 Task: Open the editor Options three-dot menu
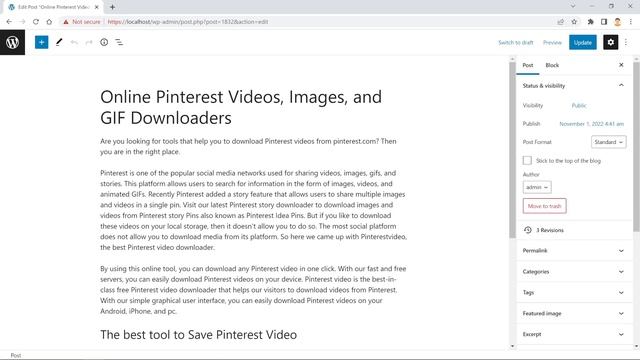click(626, 42)
